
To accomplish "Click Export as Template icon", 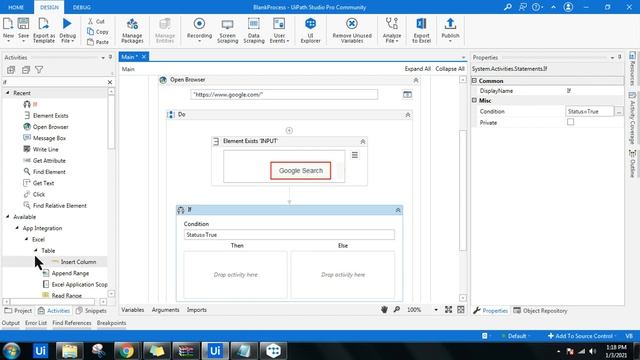I will click(44, 30).
